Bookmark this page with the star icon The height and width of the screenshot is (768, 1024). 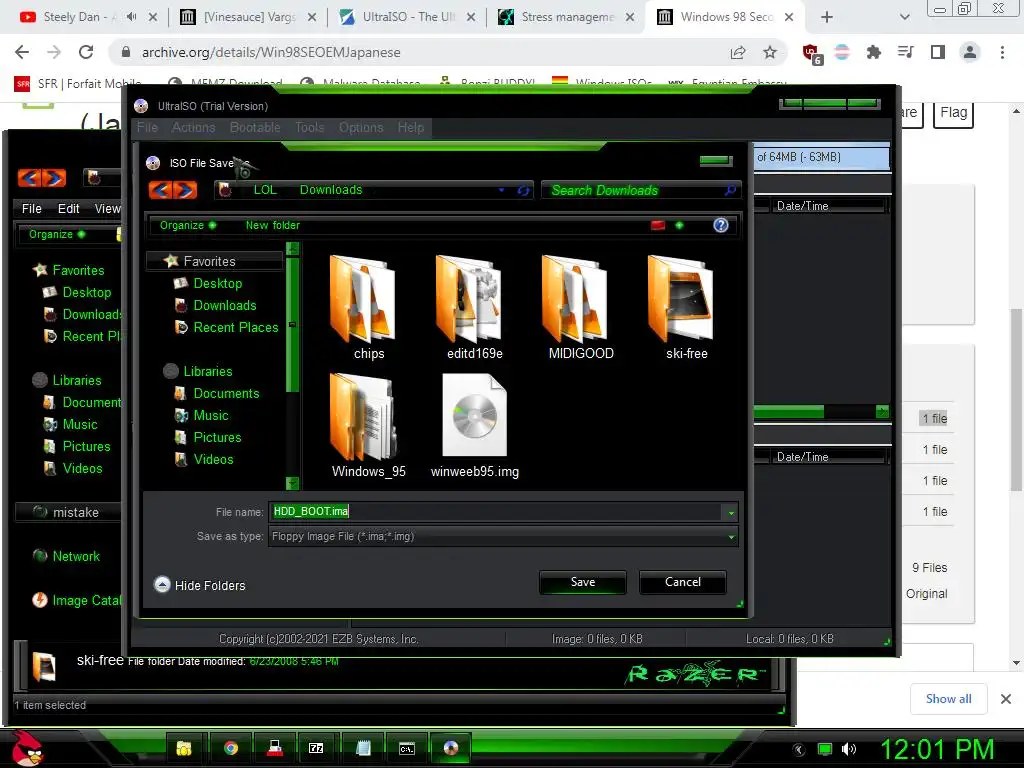coord(770,52)
